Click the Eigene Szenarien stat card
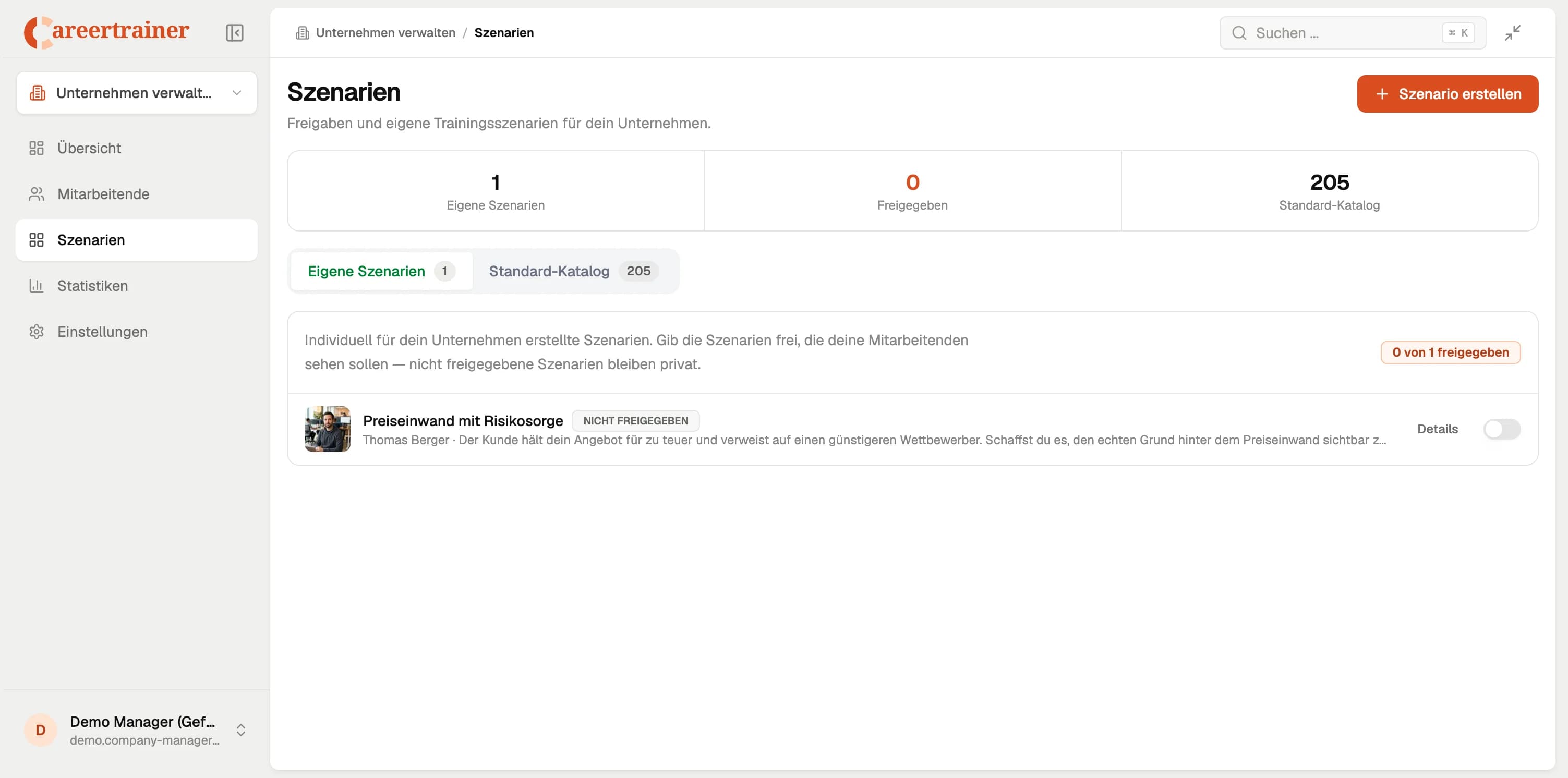Image resolution: width=1568 pixels, height=778 pixels. click(496, 191)
